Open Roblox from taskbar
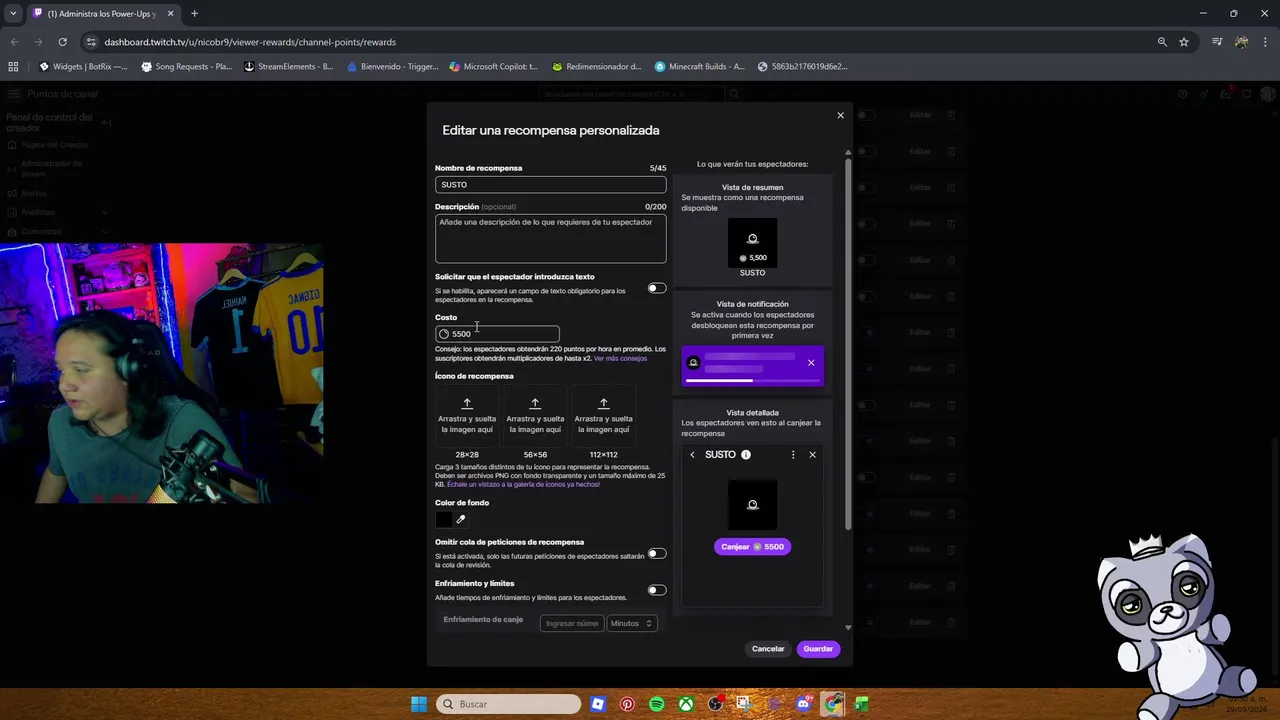Viewport: 1280px width, 720px height. 598,704
